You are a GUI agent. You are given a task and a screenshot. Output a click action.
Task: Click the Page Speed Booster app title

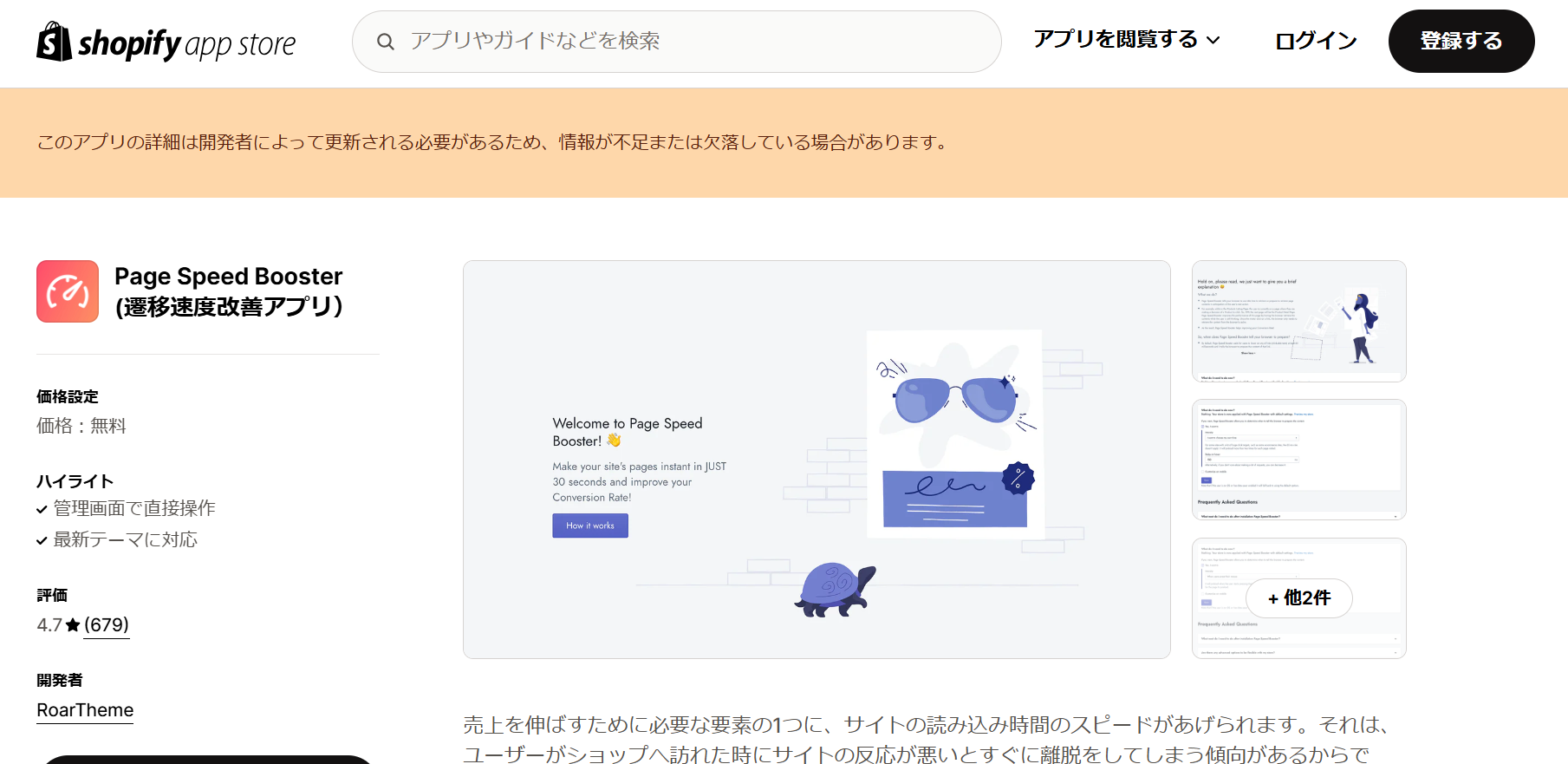pos(229,291)
